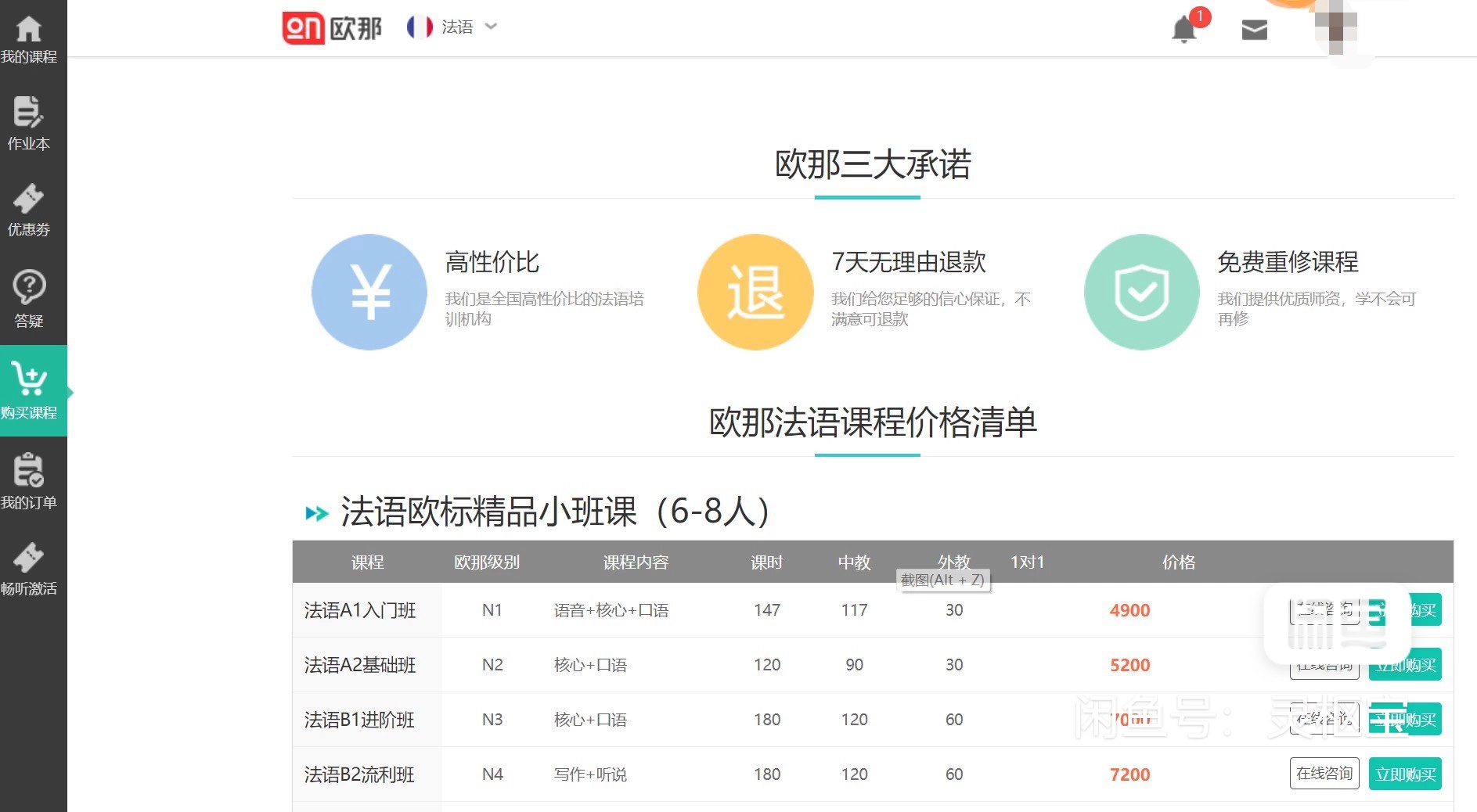
Task: Click the yellow 退 refund circle icon
Action: [755, 292]
